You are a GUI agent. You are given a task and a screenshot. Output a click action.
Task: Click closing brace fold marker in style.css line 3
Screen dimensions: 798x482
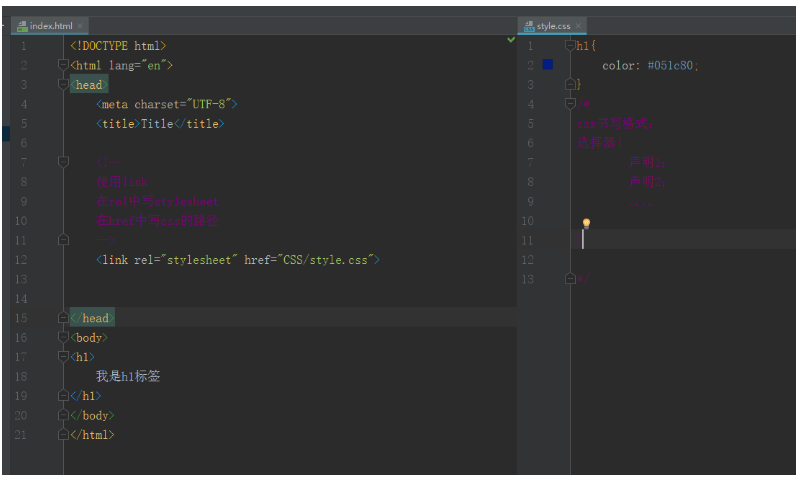[x=570, y=84]
